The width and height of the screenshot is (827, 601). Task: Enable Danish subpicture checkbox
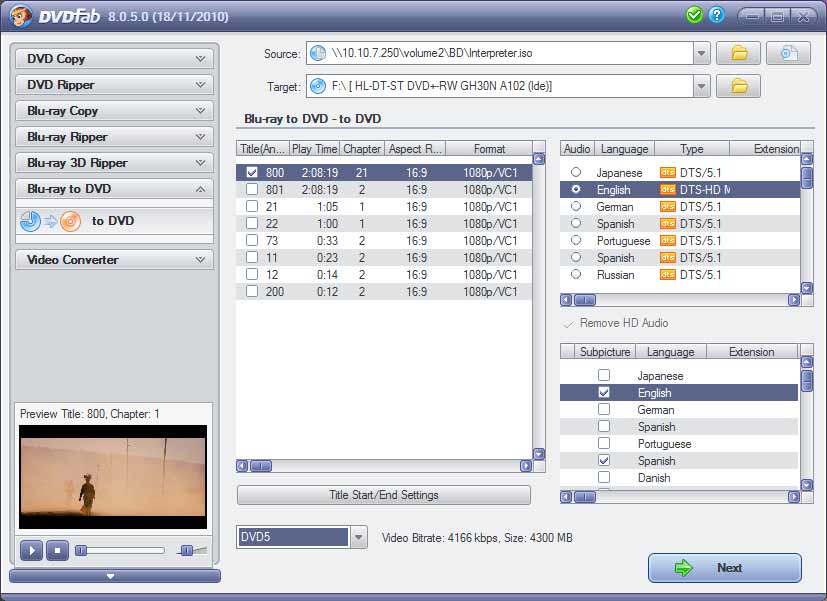[x=604, y=477]
